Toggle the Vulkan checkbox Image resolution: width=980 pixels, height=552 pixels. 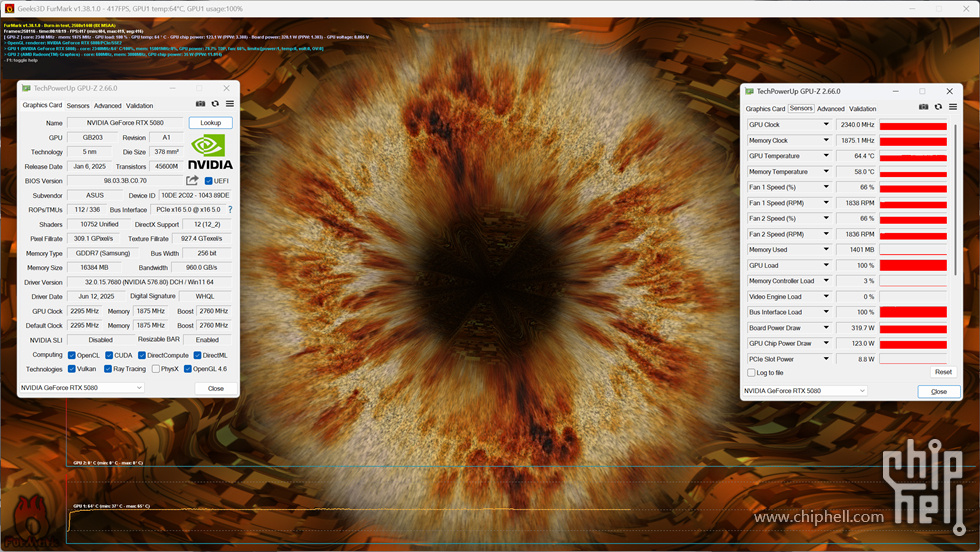[x=72, y=369]
